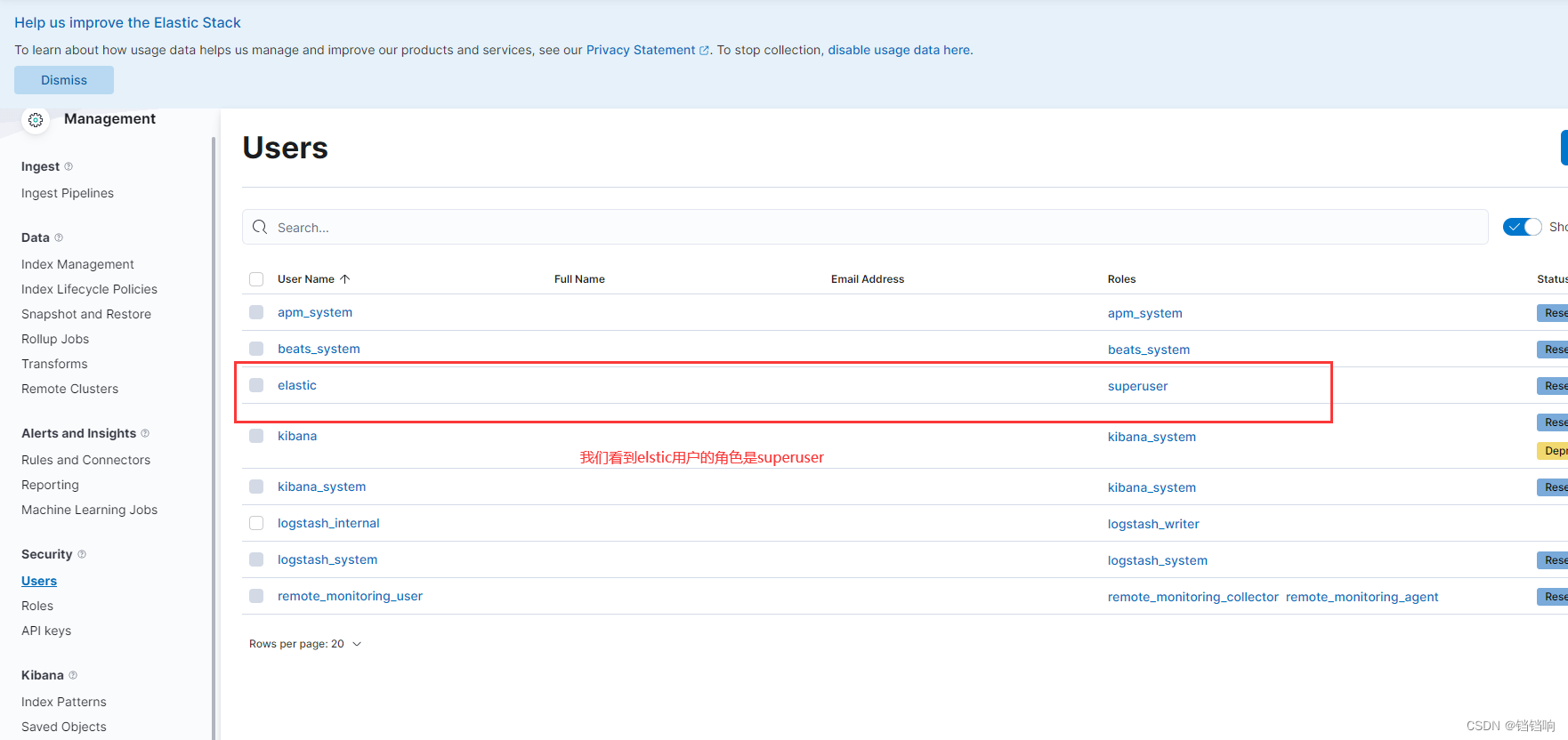Go to Index Lifecycle Policies
Image resolution: width=1568 pixels, height=740 pixels.
coord(89,289)
